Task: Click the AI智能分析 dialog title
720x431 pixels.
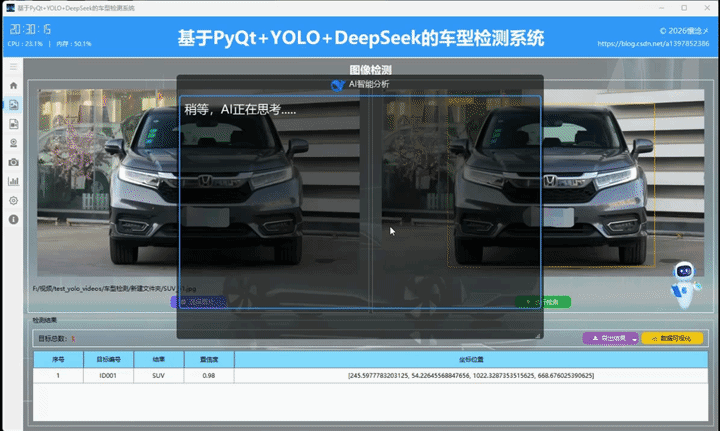Action: 369,84
